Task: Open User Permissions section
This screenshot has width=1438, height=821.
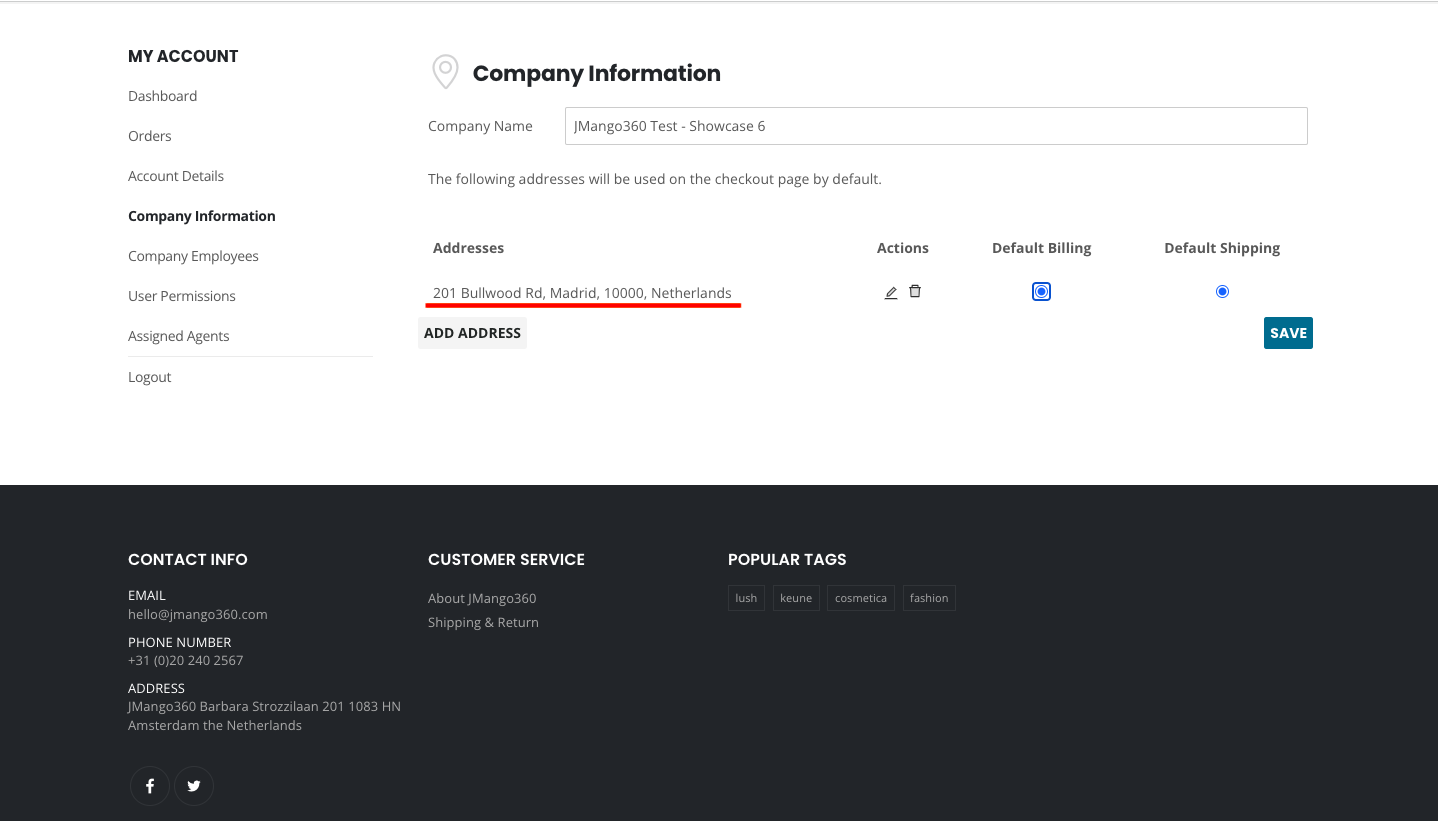Action: click(182, 296)
